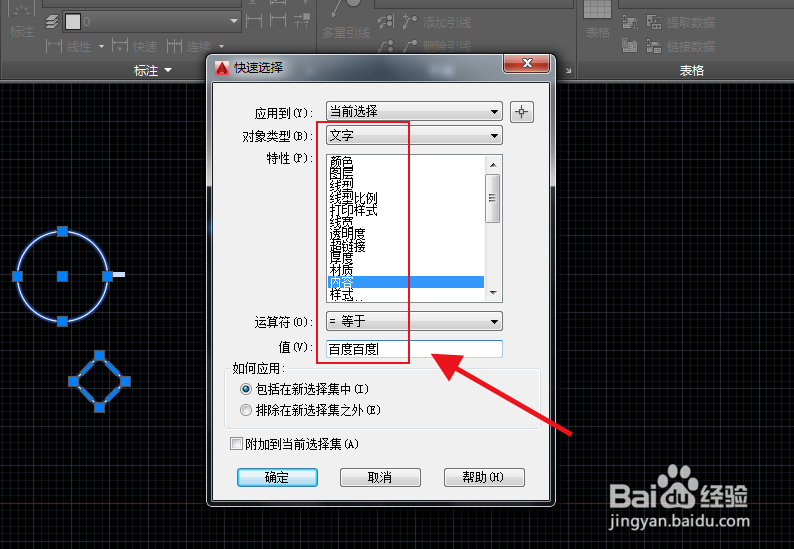The image size is (794, 549).
Task: Select the 线性 dimension tool
Action: click(68, 47)
